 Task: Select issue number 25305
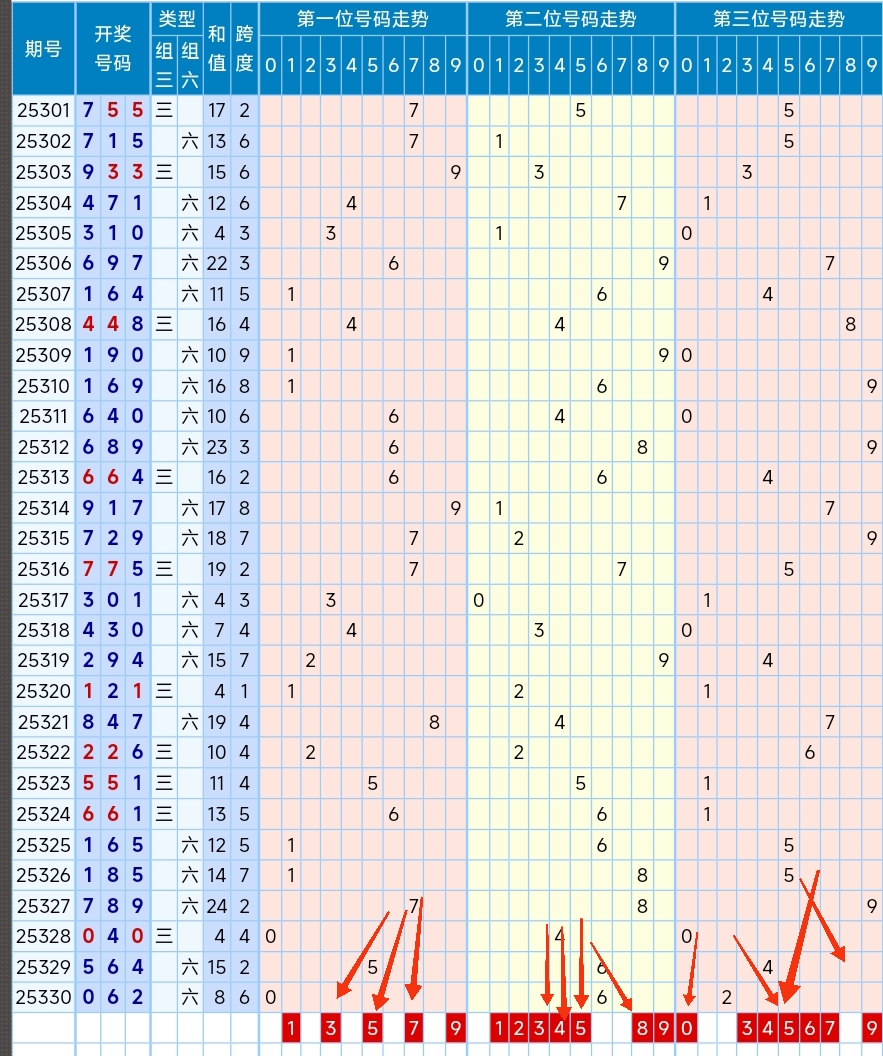[44, 233]
